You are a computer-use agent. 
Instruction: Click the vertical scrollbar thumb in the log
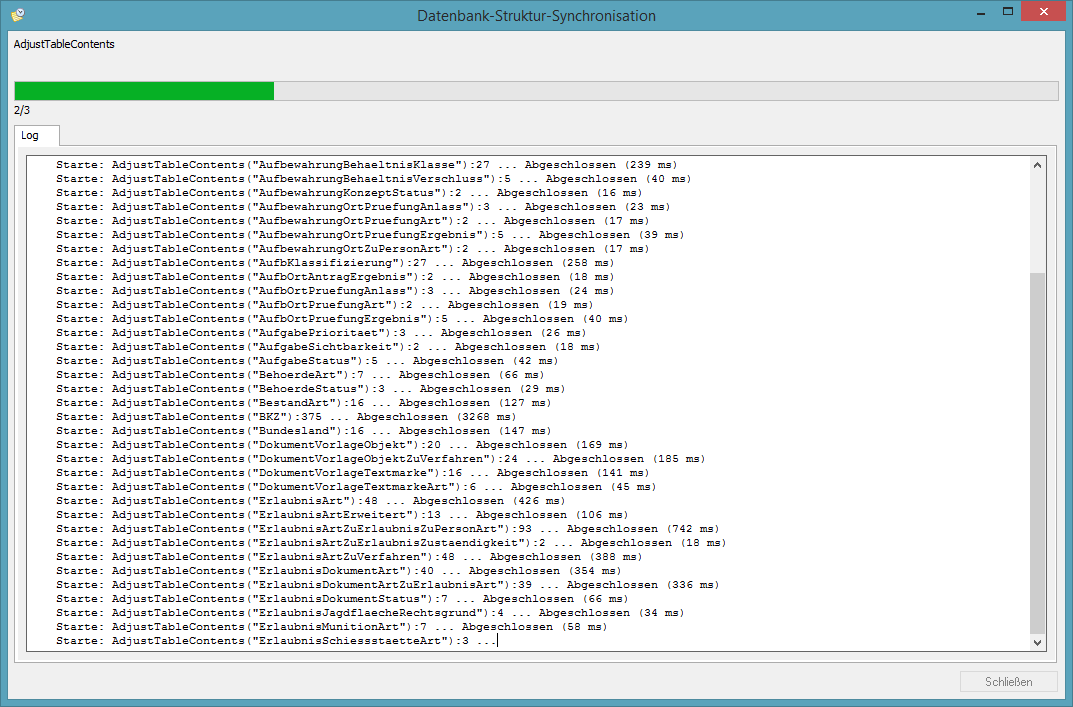coord(1037,450)
